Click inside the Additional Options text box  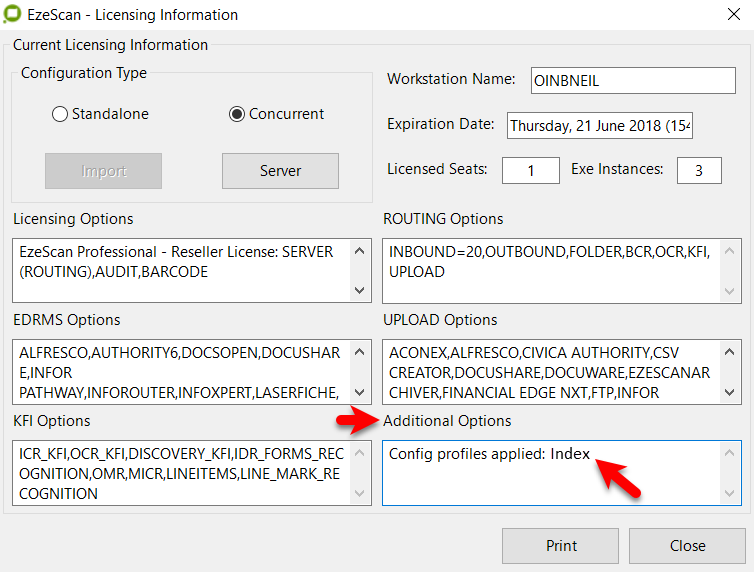(x=550, y=481)
